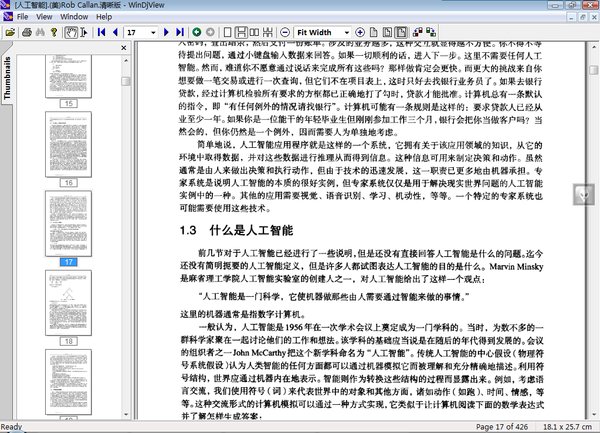Open a file with the folder icon
This screenshot has height=433, width=600.
coord(10,33)
